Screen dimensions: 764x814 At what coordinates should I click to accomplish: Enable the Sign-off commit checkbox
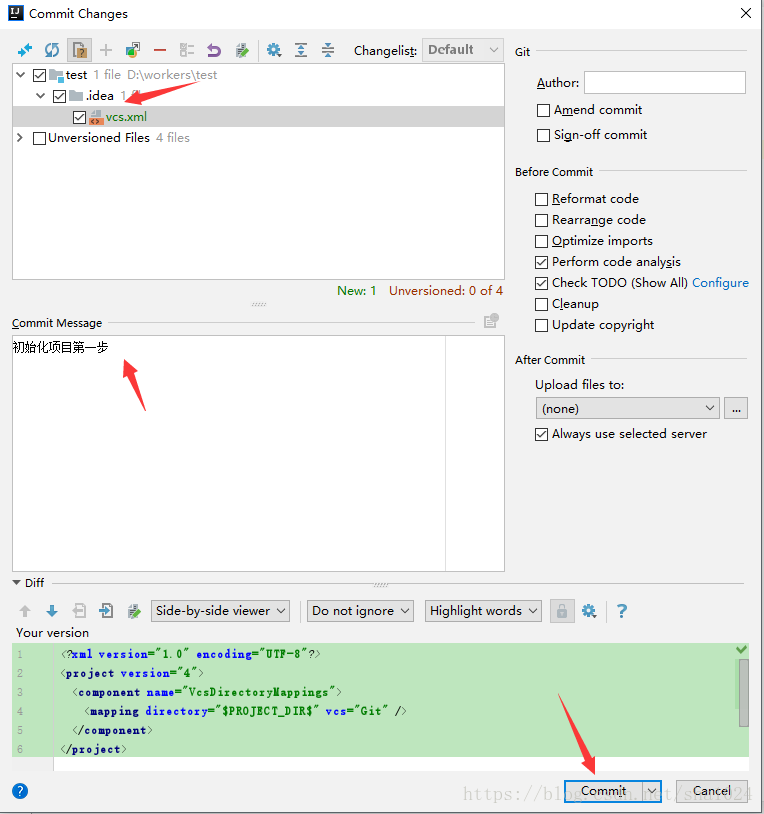543,135
